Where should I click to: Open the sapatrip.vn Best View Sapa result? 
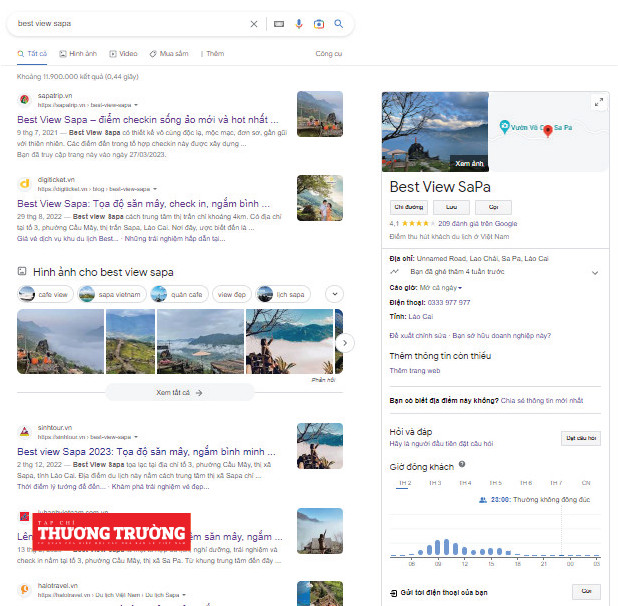tap(145, 118)
